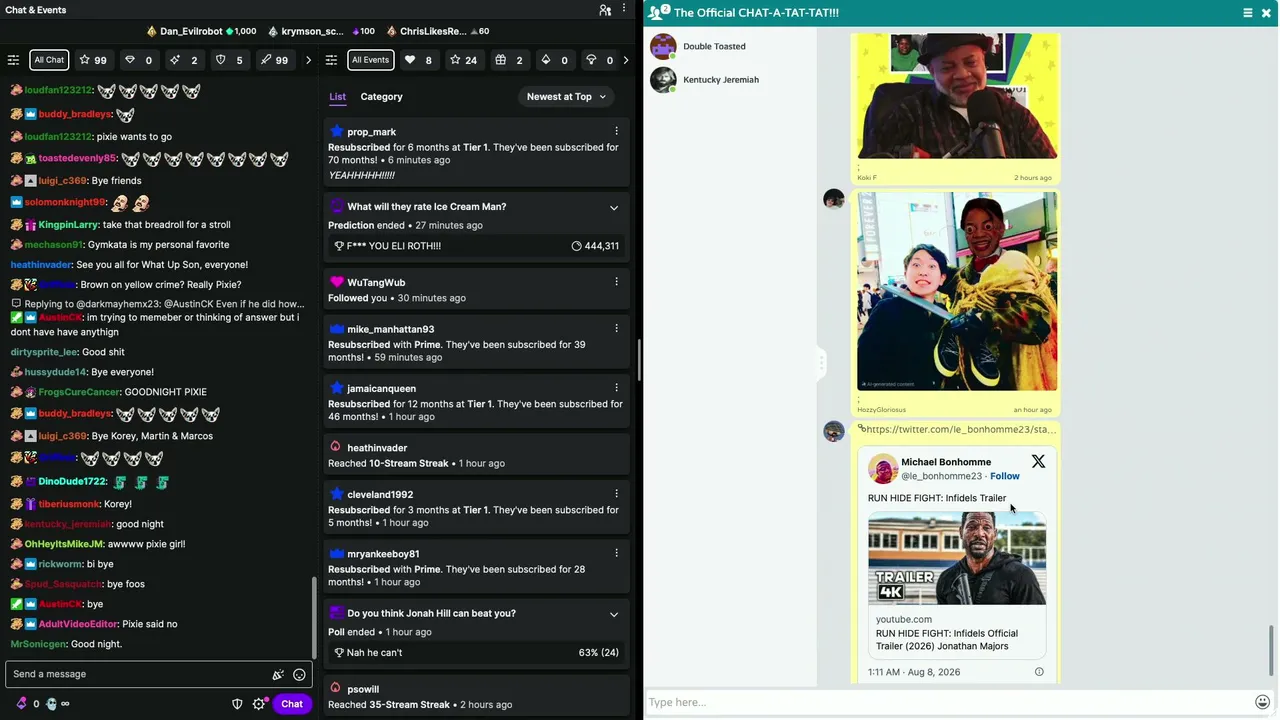This screenshot has height=720, width=1280.
Task: Expand the Jonah Hill poll event
Action: [614, 614]
